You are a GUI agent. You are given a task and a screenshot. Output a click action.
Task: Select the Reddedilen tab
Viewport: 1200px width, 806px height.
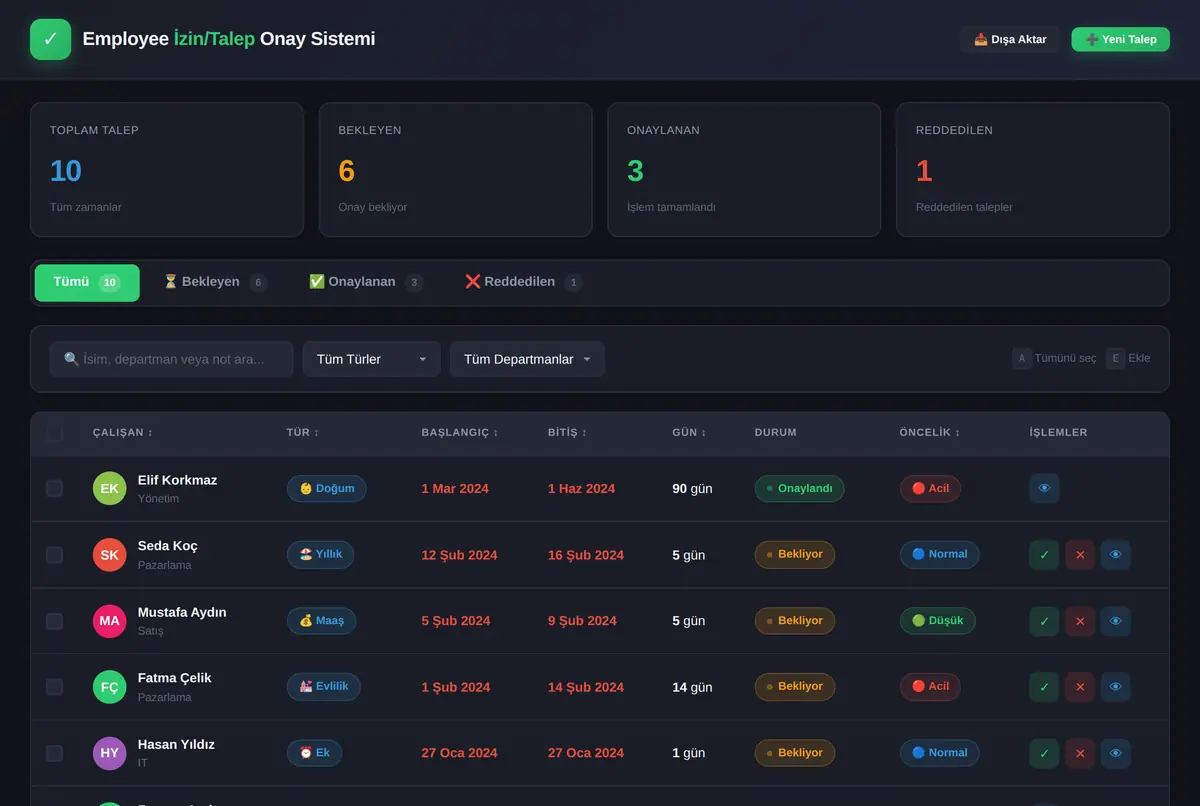(523, 282)
